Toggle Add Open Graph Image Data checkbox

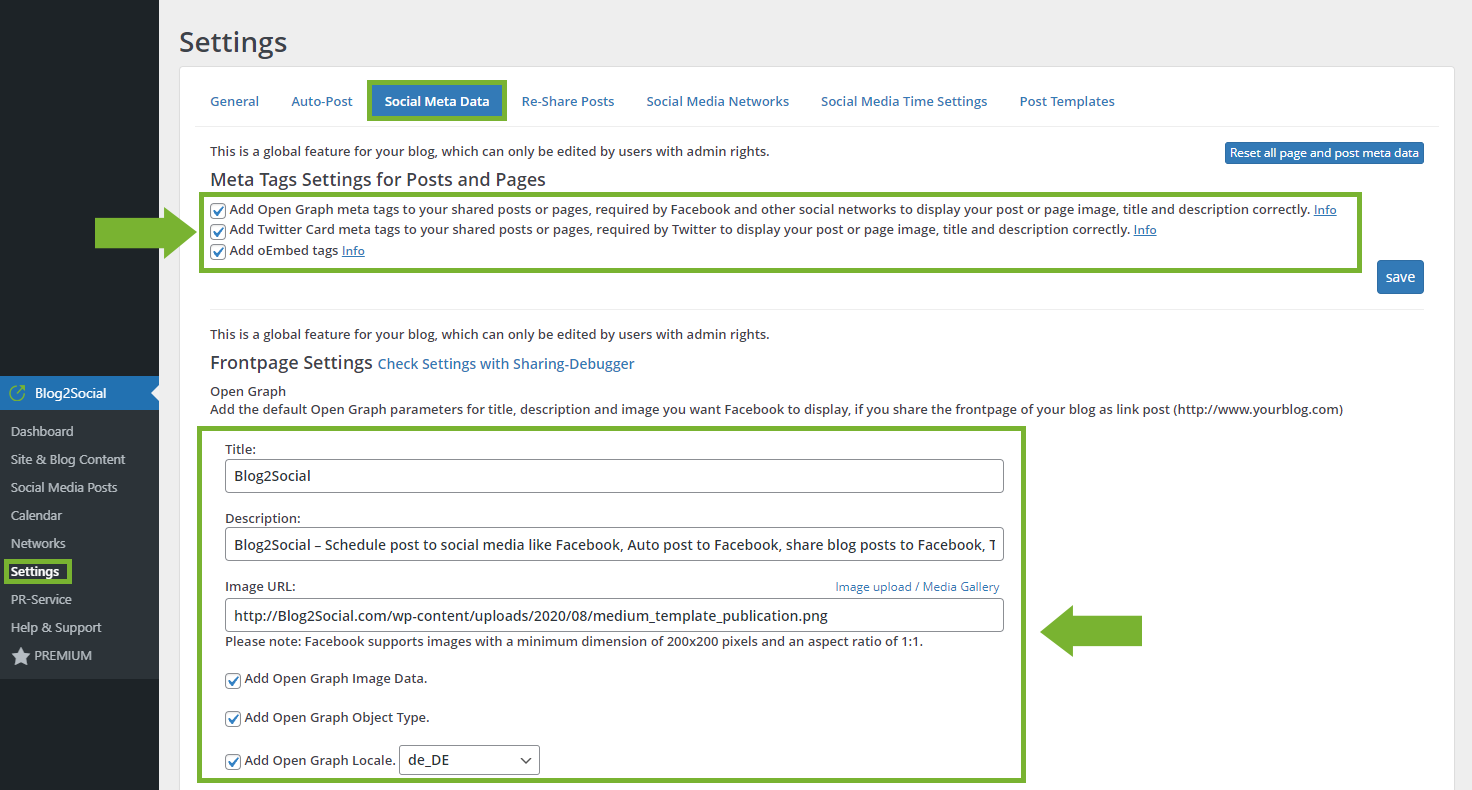(233, 680)
